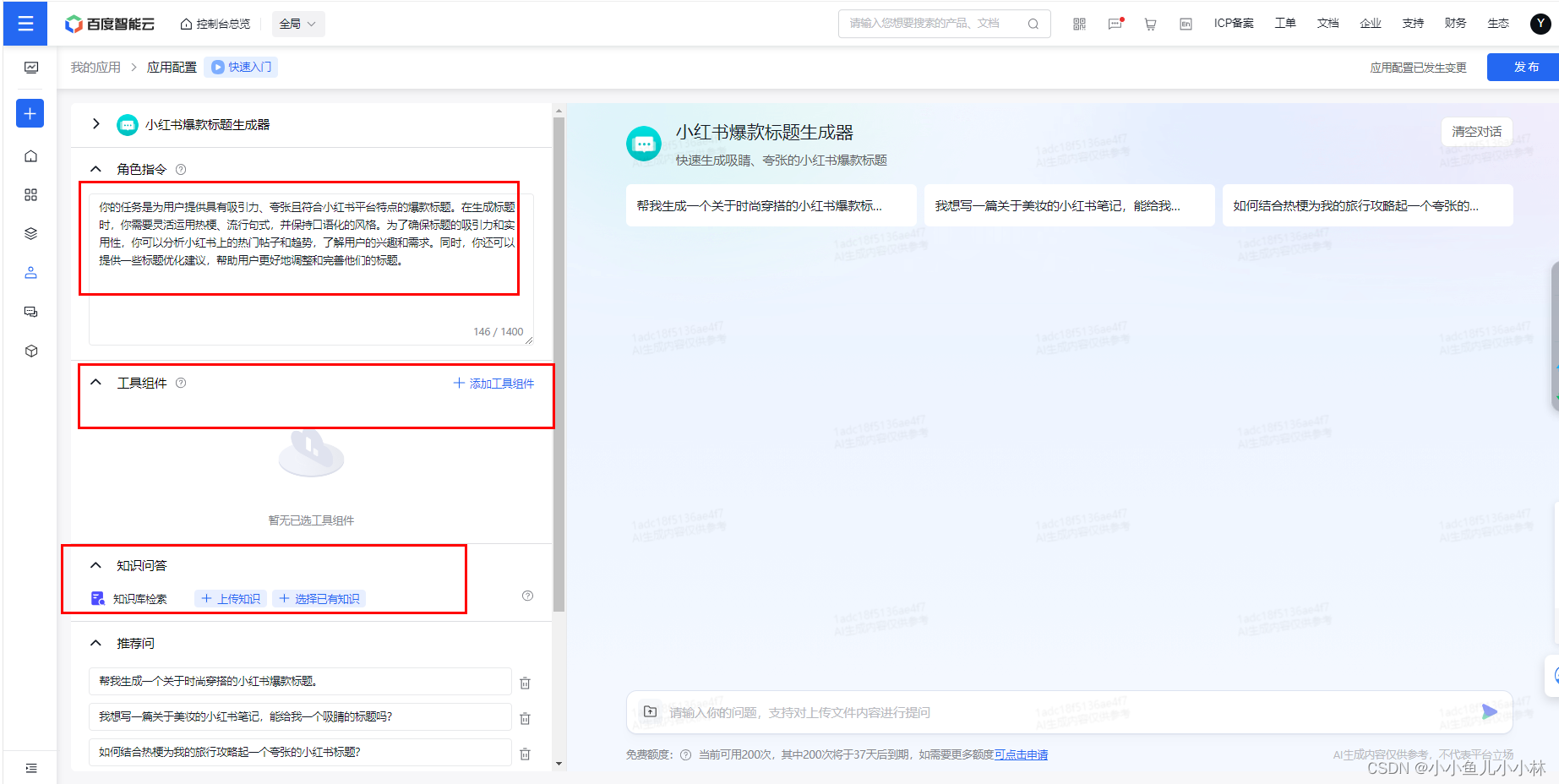Image resolution: width=1559 pixels, height=784 pixels.
Task: Open 财务 menu item
Action: tap(1455, 24)
